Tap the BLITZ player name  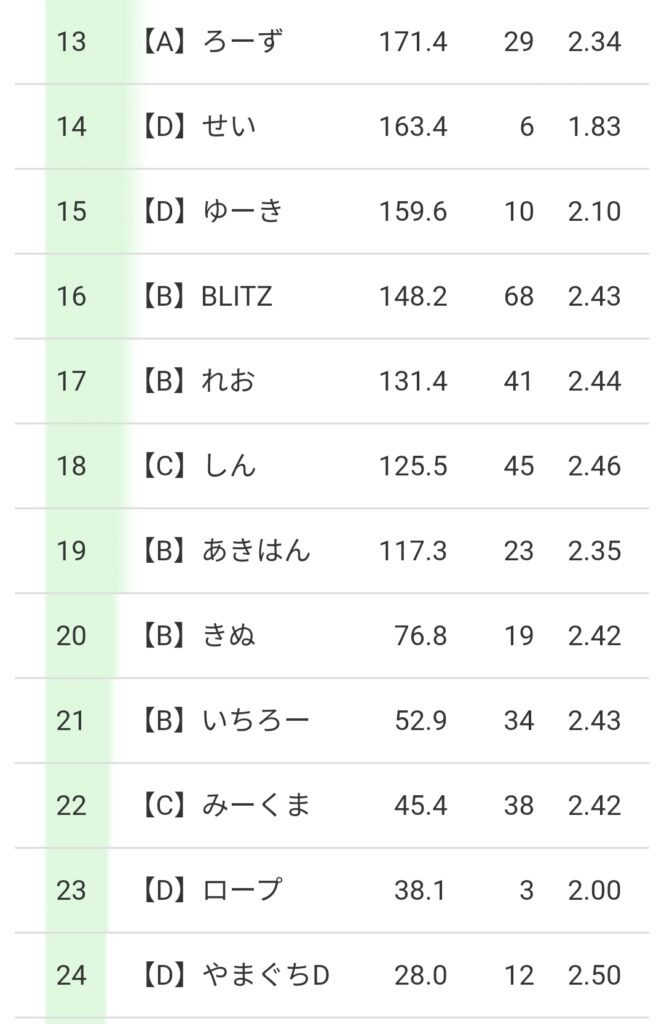pyautogui.click(x=236, y=297)
